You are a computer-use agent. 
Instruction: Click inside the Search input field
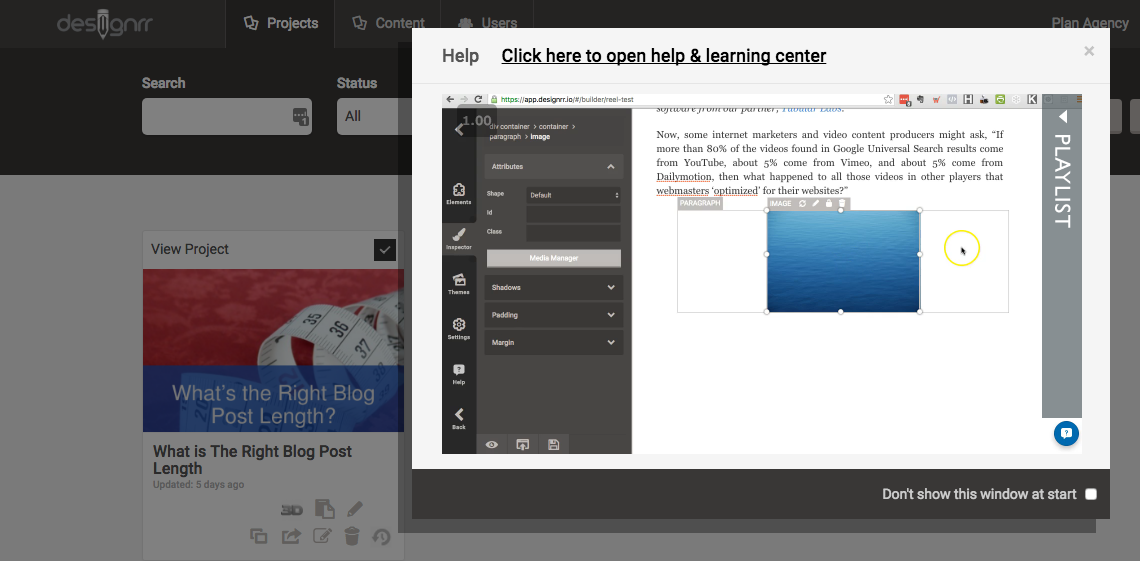coord(217,116)
